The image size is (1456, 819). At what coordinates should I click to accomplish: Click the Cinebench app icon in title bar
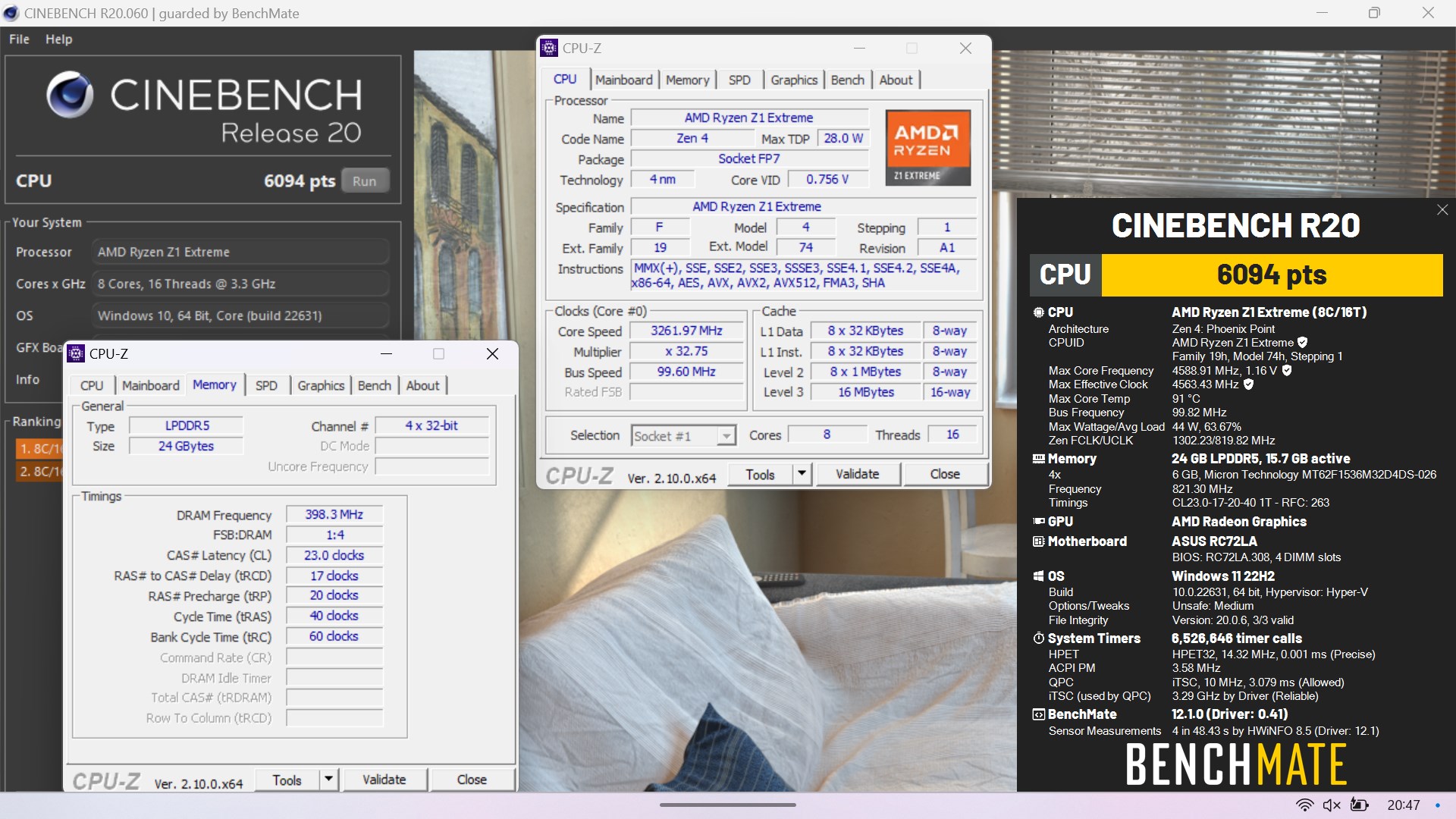(11, 13)
